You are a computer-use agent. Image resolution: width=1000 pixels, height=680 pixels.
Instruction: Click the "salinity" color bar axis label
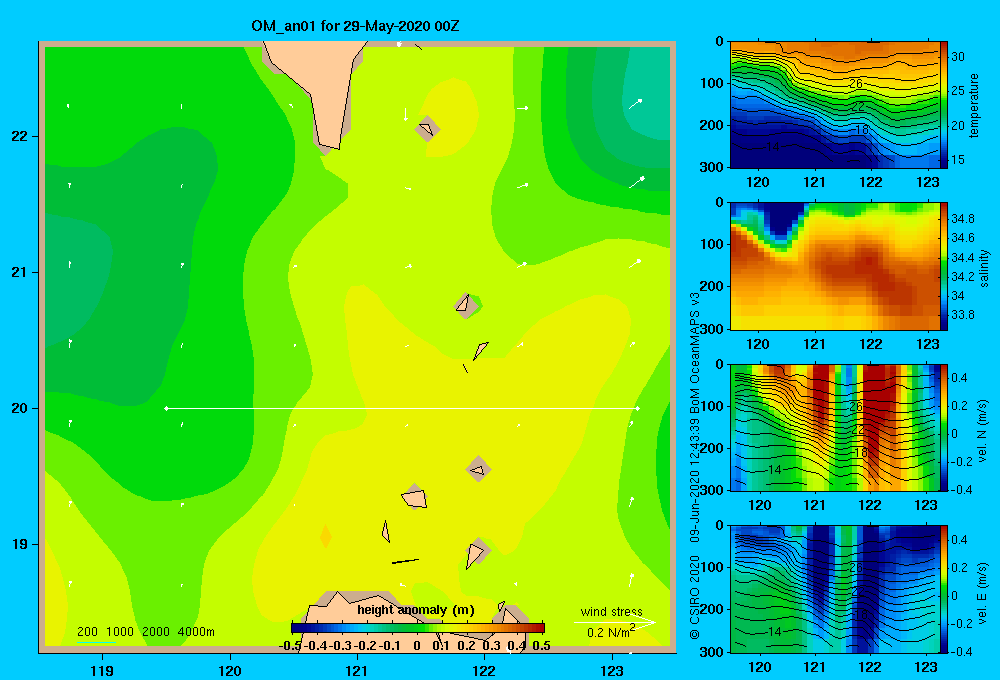(984, 268)
